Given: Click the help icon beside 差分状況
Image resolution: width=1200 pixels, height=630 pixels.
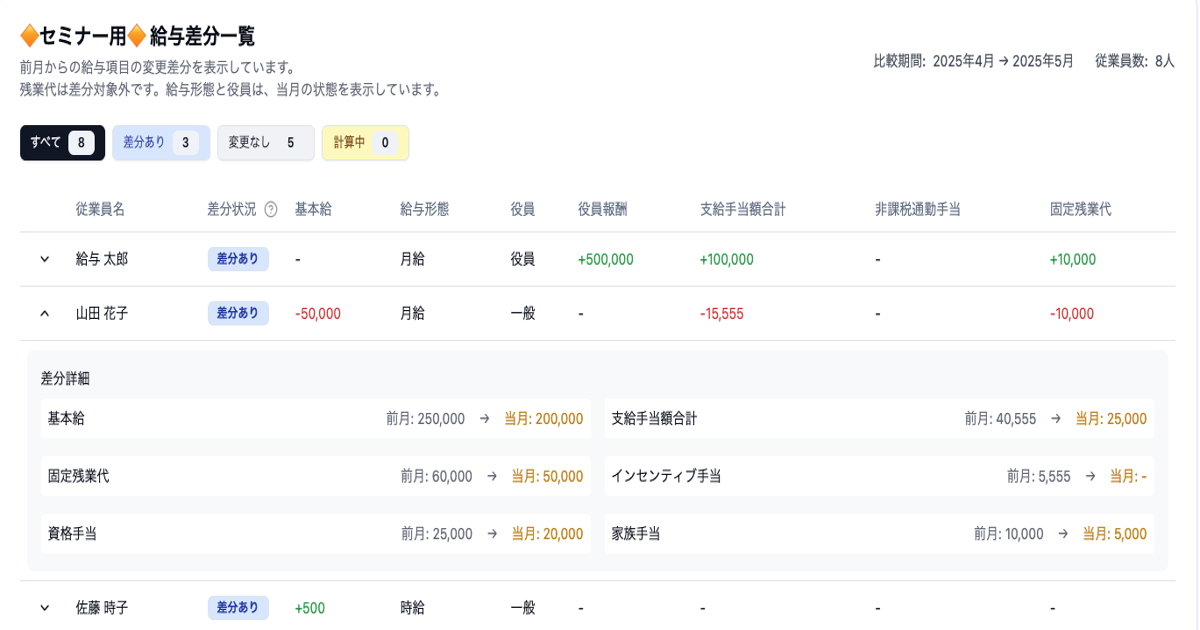Looking at the screenshot, I should click(270, 210).
